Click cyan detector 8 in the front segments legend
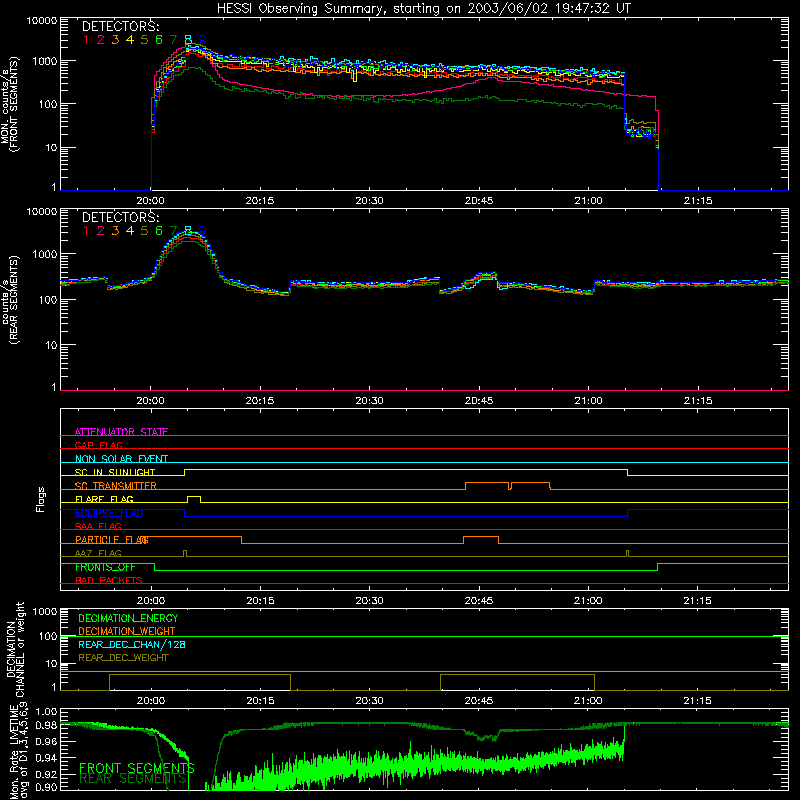 (x=188, y=40)
